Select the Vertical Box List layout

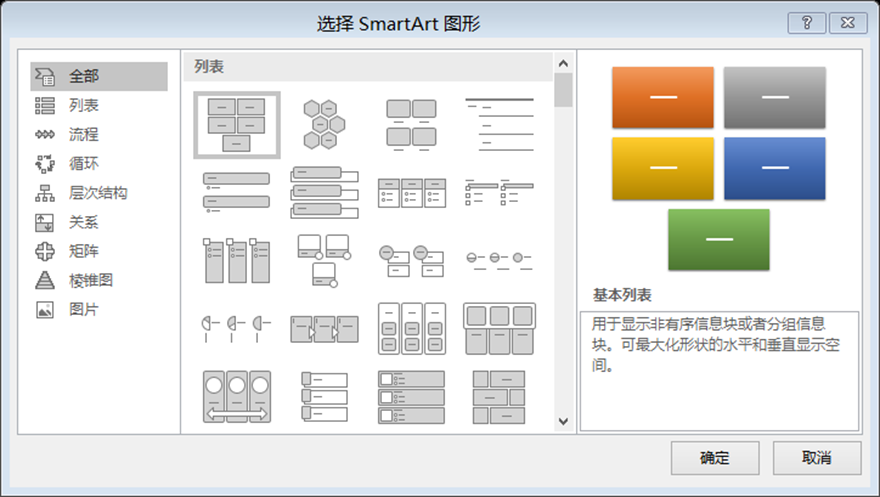[x=324, y=192]
